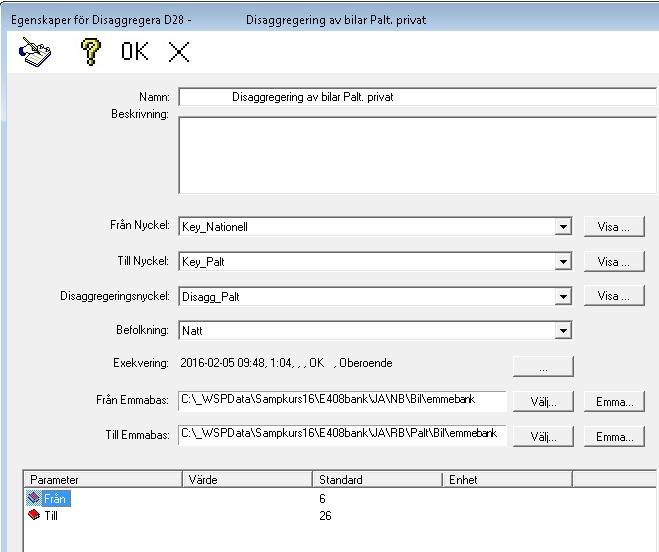Click the Enhet column header

[507, 479]
